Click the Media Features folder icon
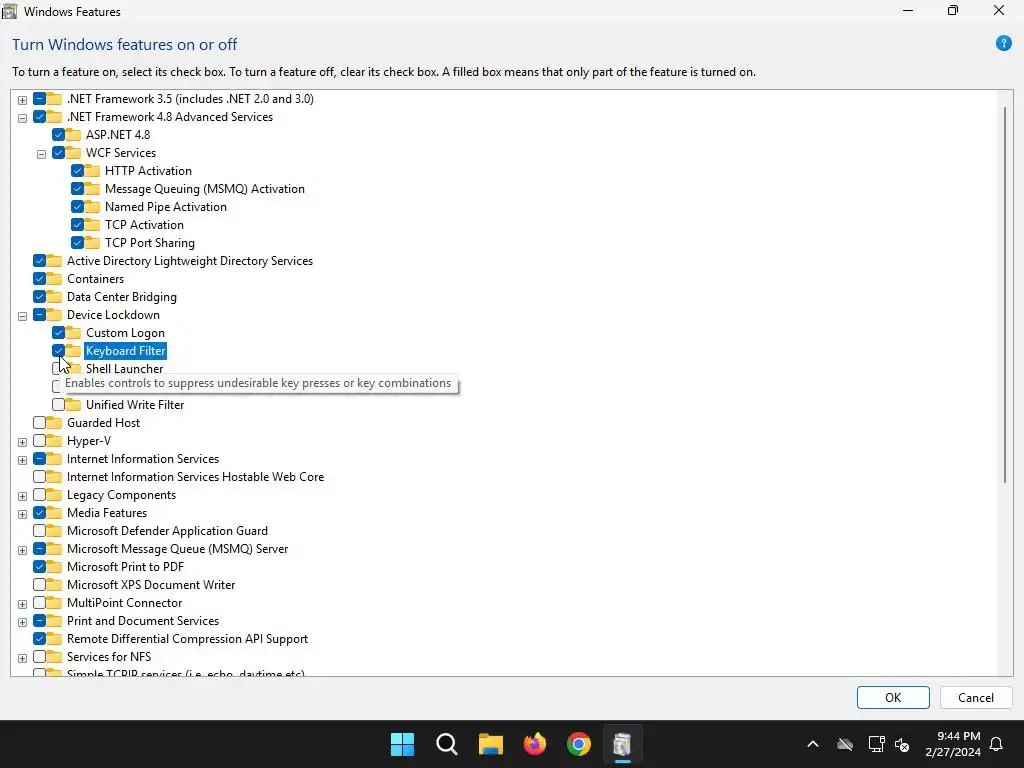 click(x=55, y=513)
